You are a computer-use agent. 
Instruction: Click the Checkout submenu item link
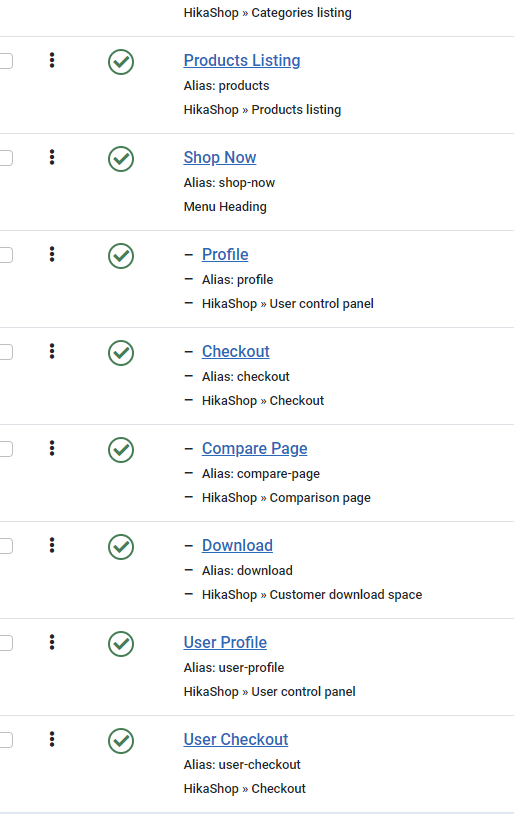pos(236,351)
